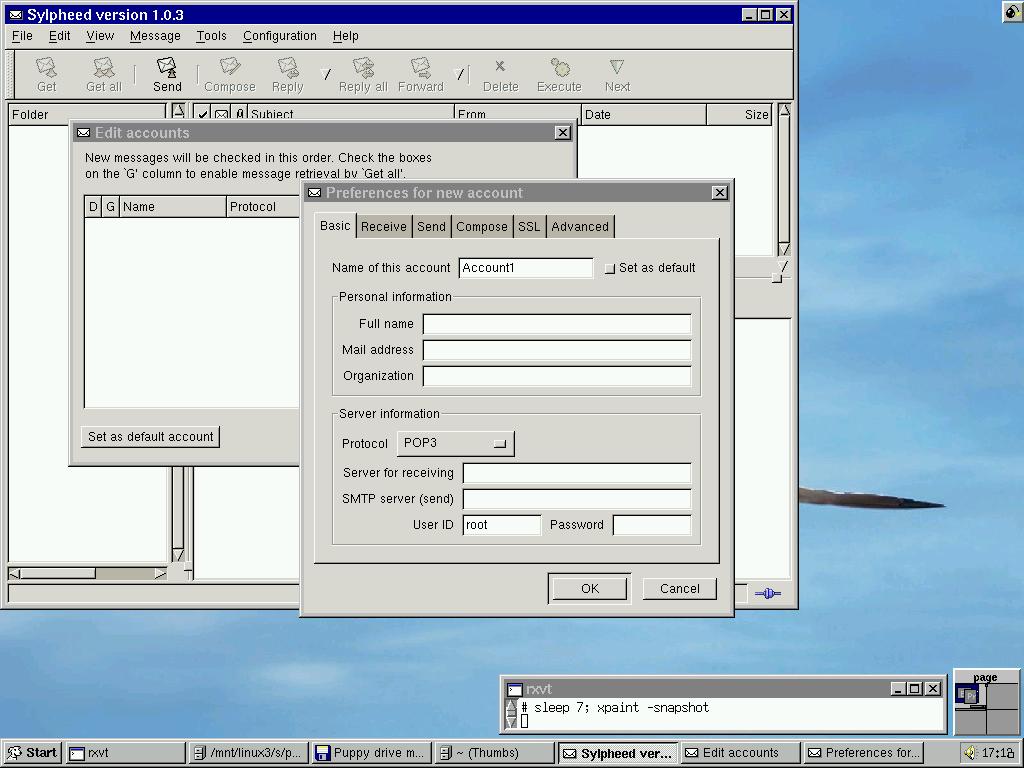Click the Folder column header
Viewport: 1024px width, 768px height.
click(88, 115)
